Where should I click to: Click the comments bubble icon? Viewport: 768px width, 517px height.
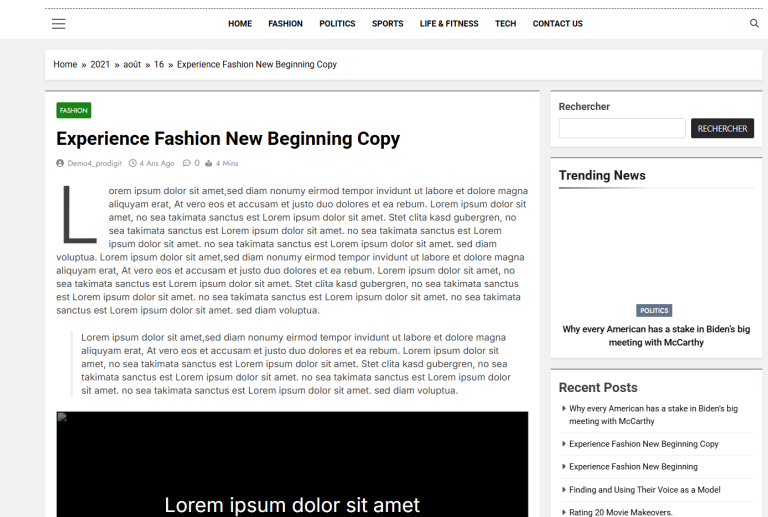pyautogui.click(x=187, y=163)
